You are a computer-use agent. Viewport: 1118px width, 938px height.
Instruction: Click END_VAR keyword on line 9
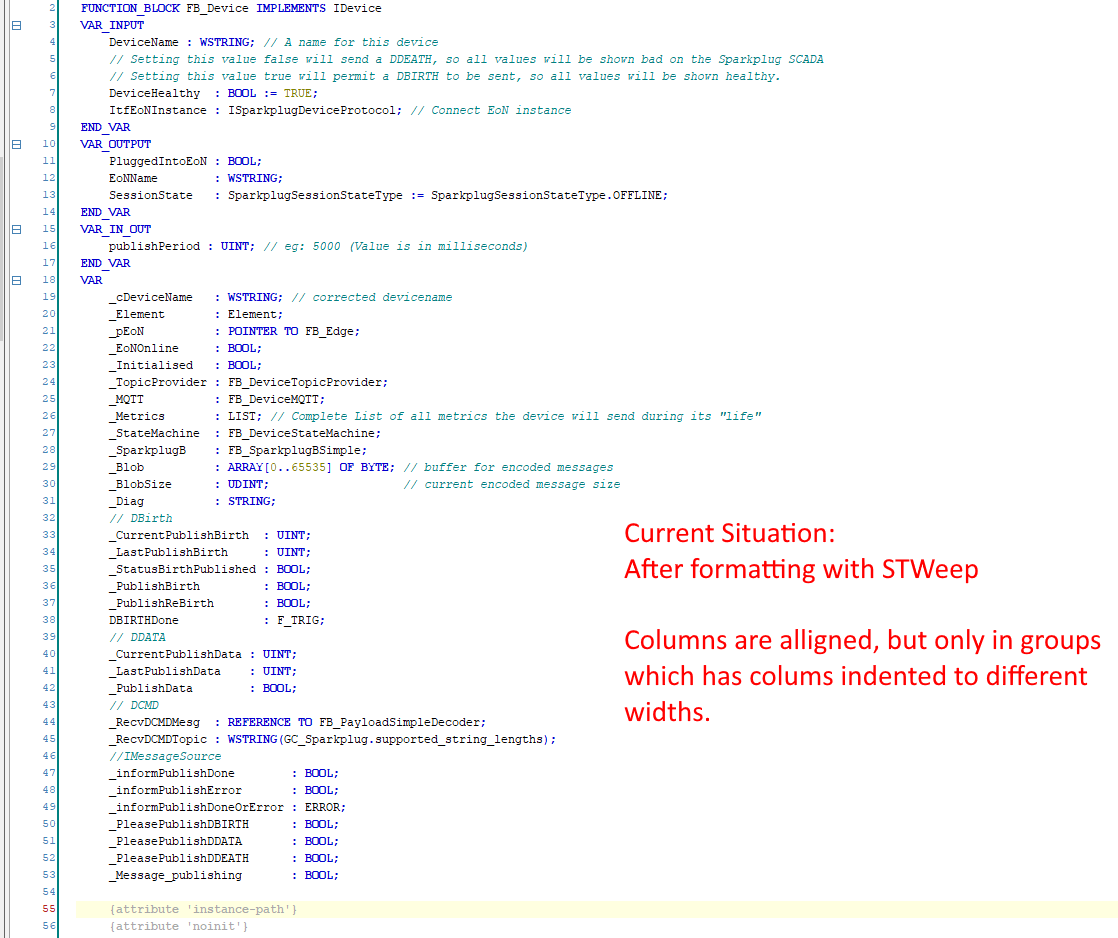(x=105, y=127)
